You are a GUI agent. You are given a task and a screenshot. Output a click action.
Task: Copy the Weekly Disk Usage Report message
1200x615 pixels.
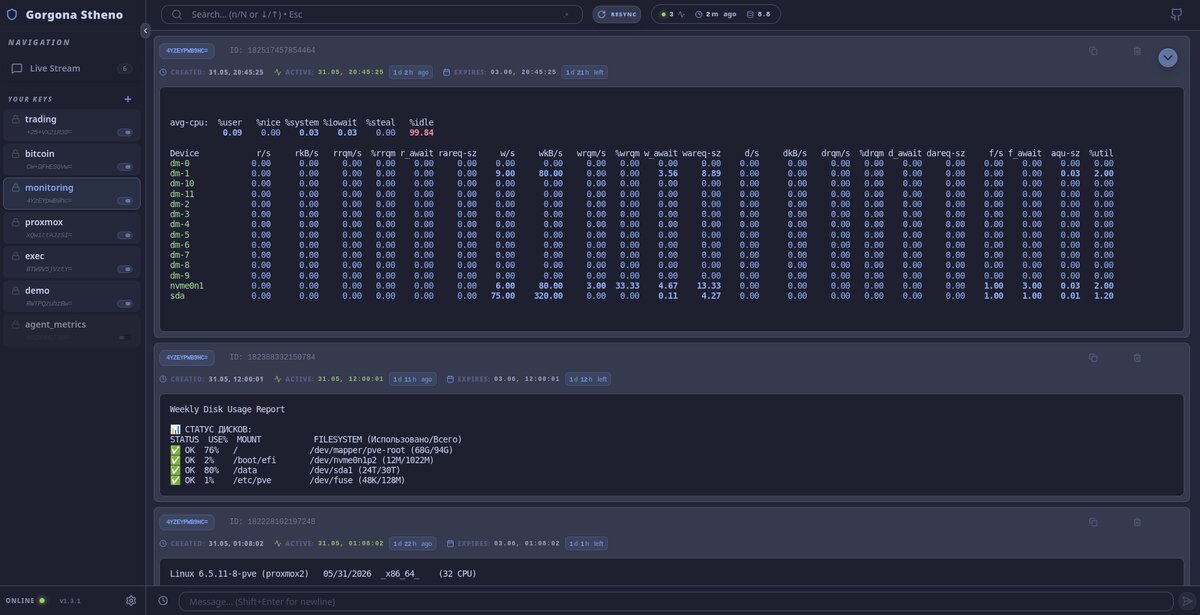click(x=1093, y=357)
